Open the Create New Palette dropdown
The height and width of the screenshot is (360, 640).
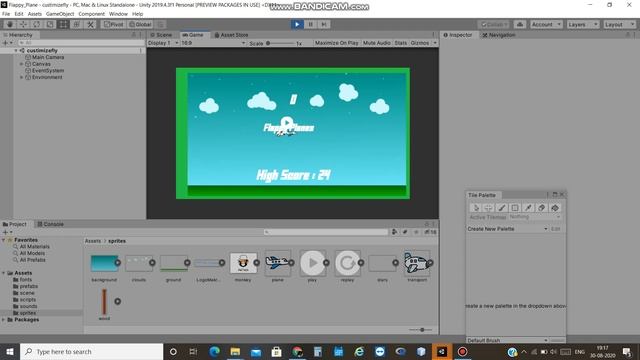pos(507,229)
